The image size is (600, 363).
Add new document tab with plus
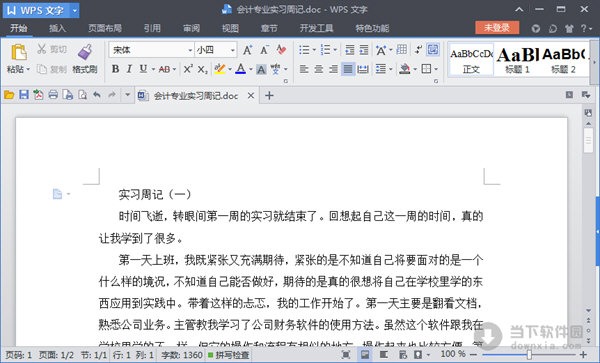coord(269,95)
